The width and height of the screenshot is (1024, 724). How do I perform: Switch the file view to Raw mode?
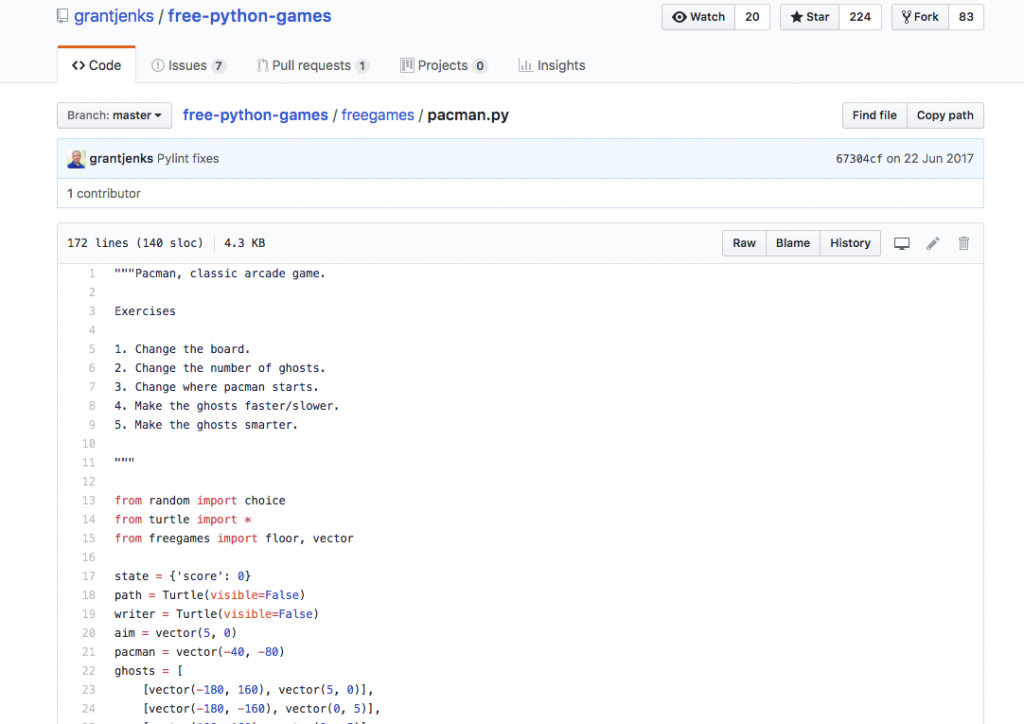point(743,242)
